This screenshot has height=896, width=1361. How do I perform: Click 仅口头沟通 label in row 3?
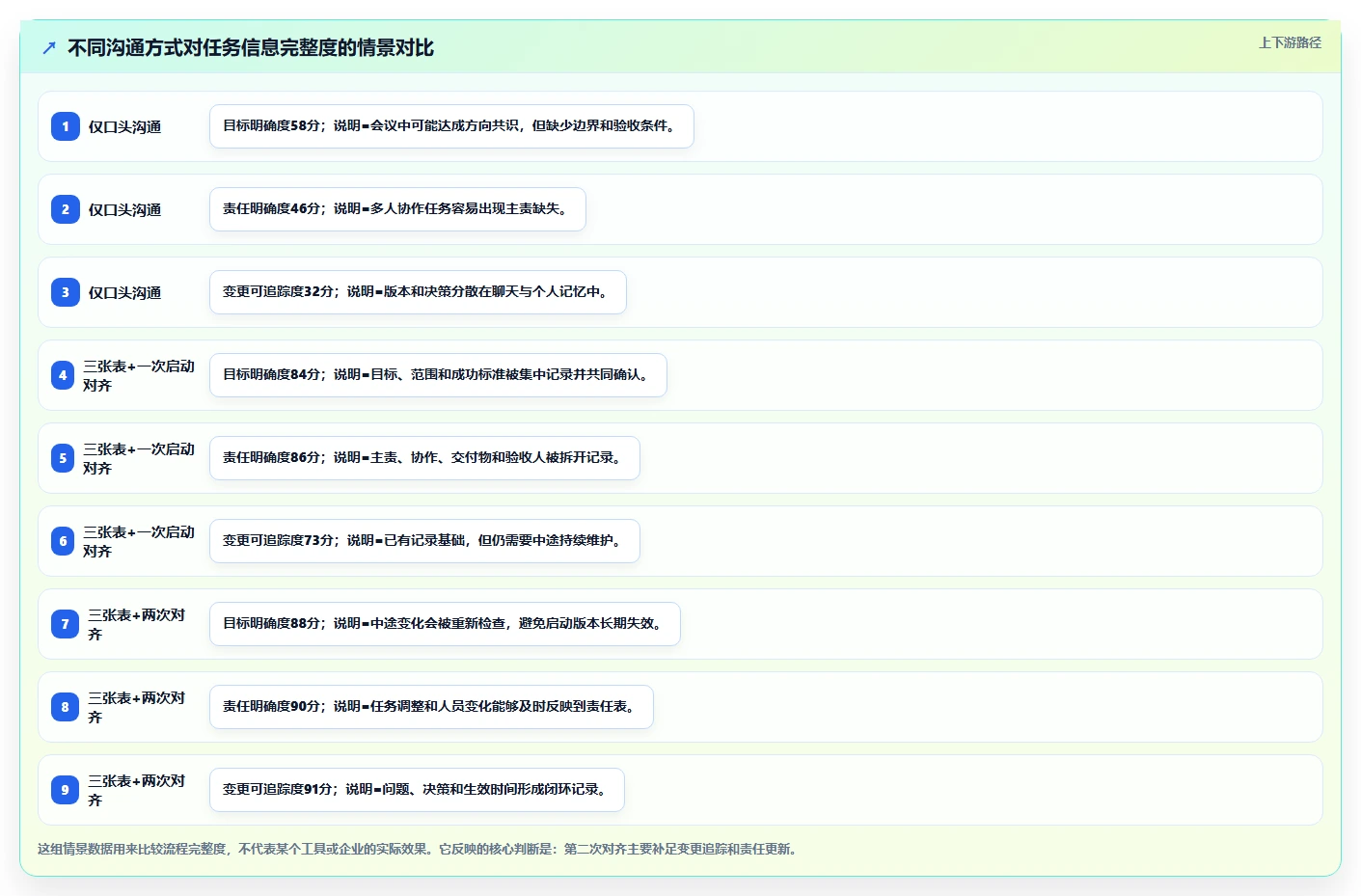click(124, 292)
